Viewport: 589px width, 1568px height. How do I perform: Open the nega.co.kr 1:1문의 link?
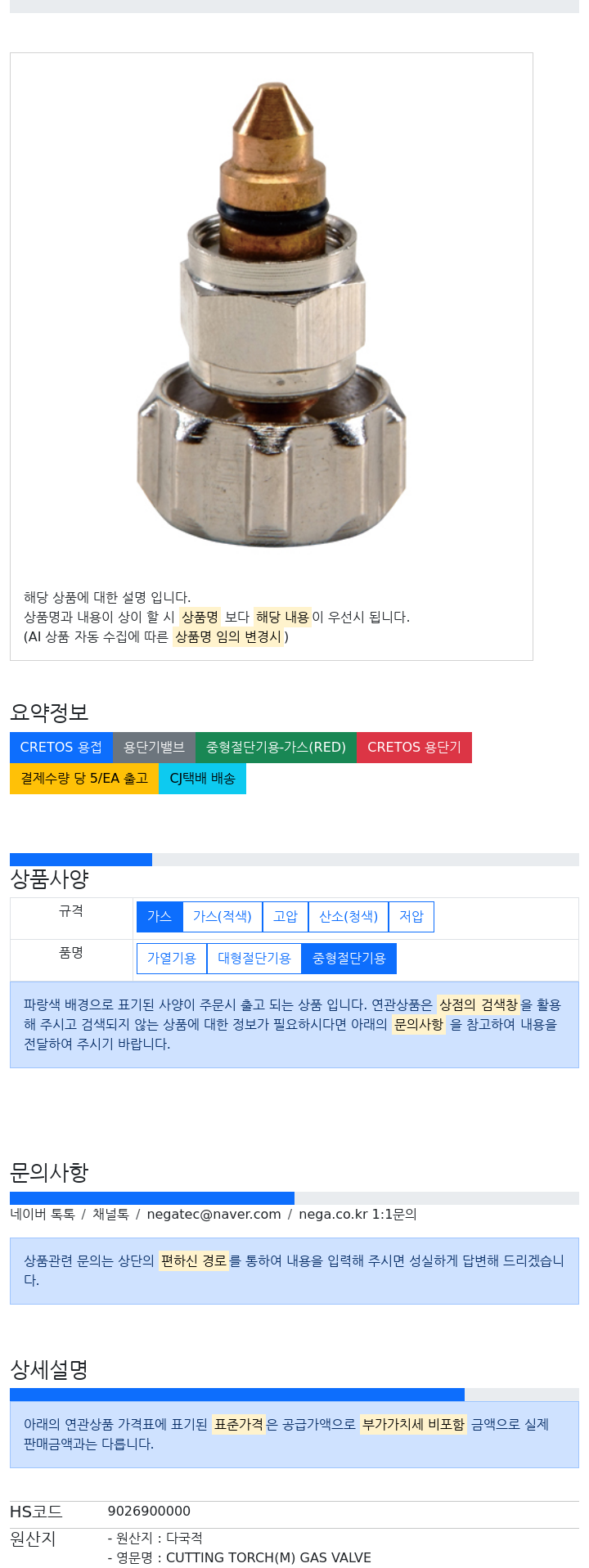point(357,1215)
